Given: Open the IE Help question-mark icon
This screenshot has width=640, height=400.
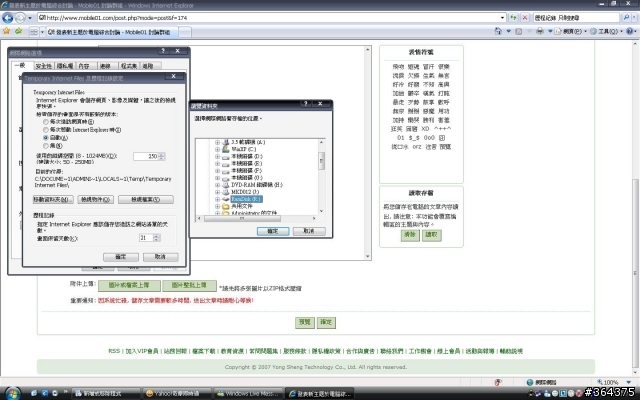Looking at the screenshot, I should pos(630,31).
